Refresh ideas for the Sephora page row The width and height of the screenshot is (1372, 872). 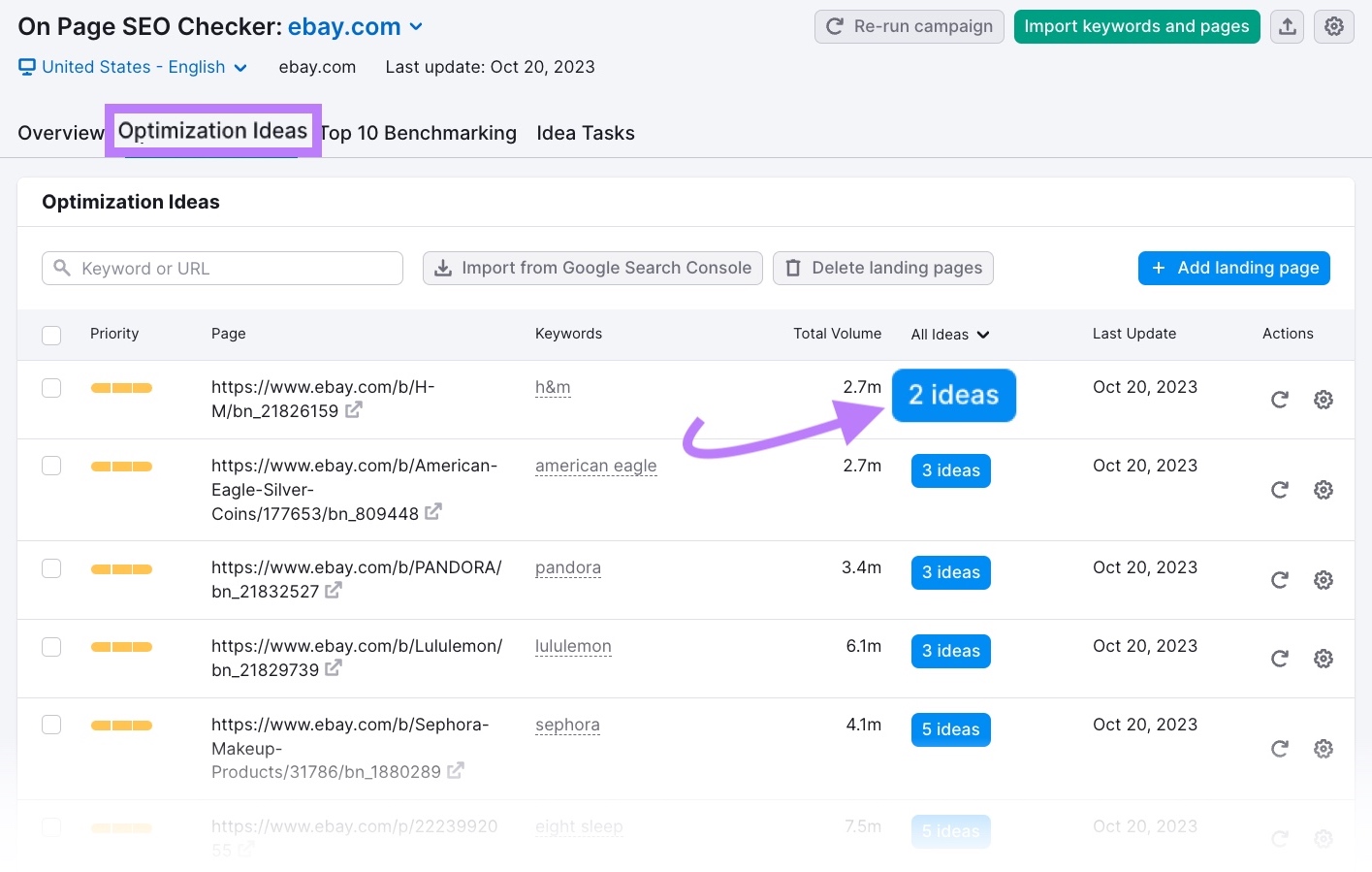pyautogui.click(x=1279, y=748)
